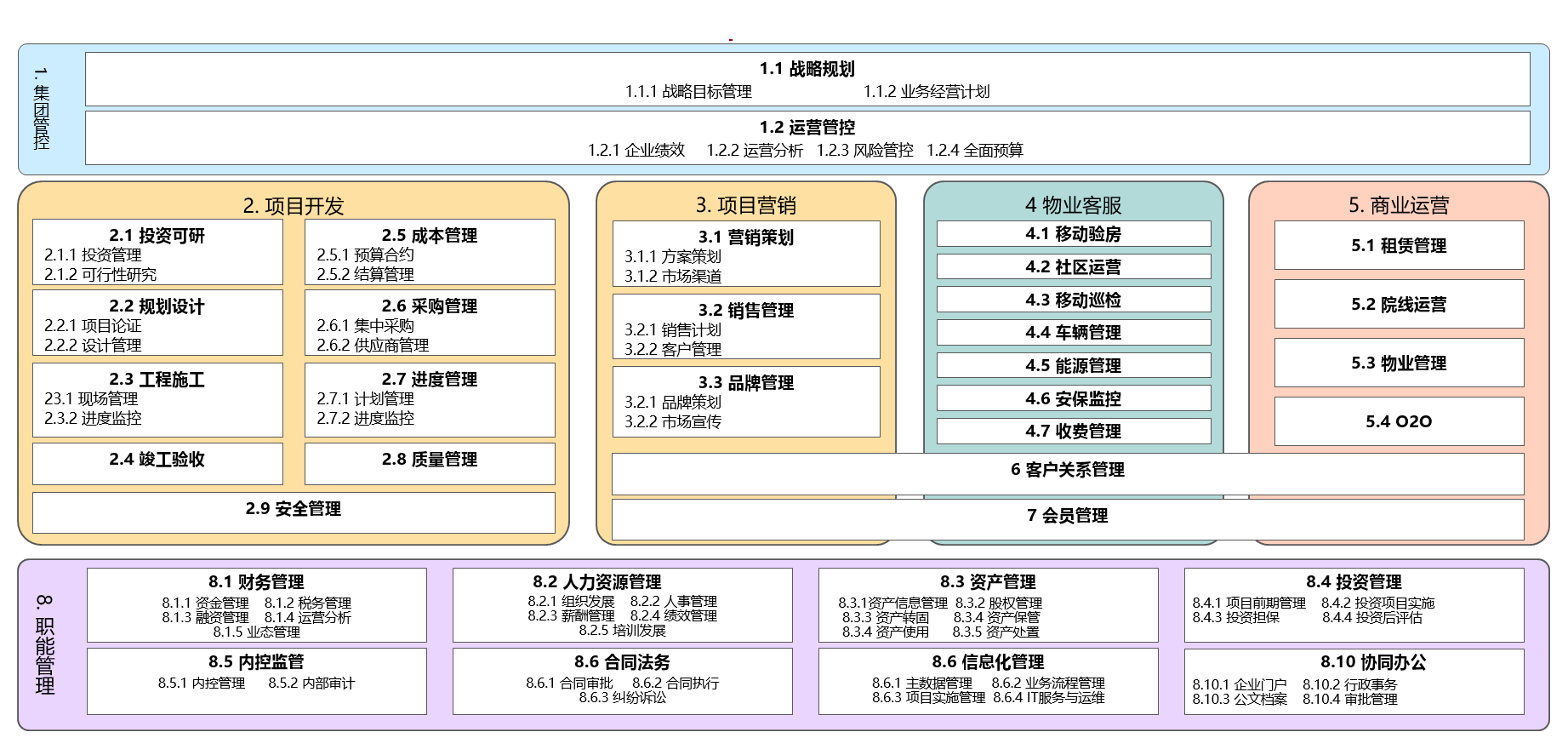Select the '5.2 院线运营' box
This screenshot has width=1568, height=755.
[1399, 304]
